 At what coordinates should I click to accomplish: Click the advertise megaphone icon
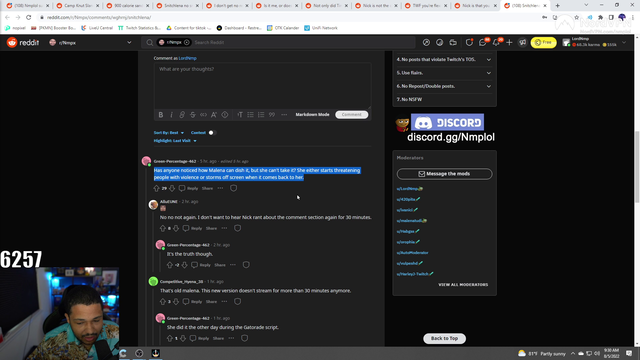(522, 42)
